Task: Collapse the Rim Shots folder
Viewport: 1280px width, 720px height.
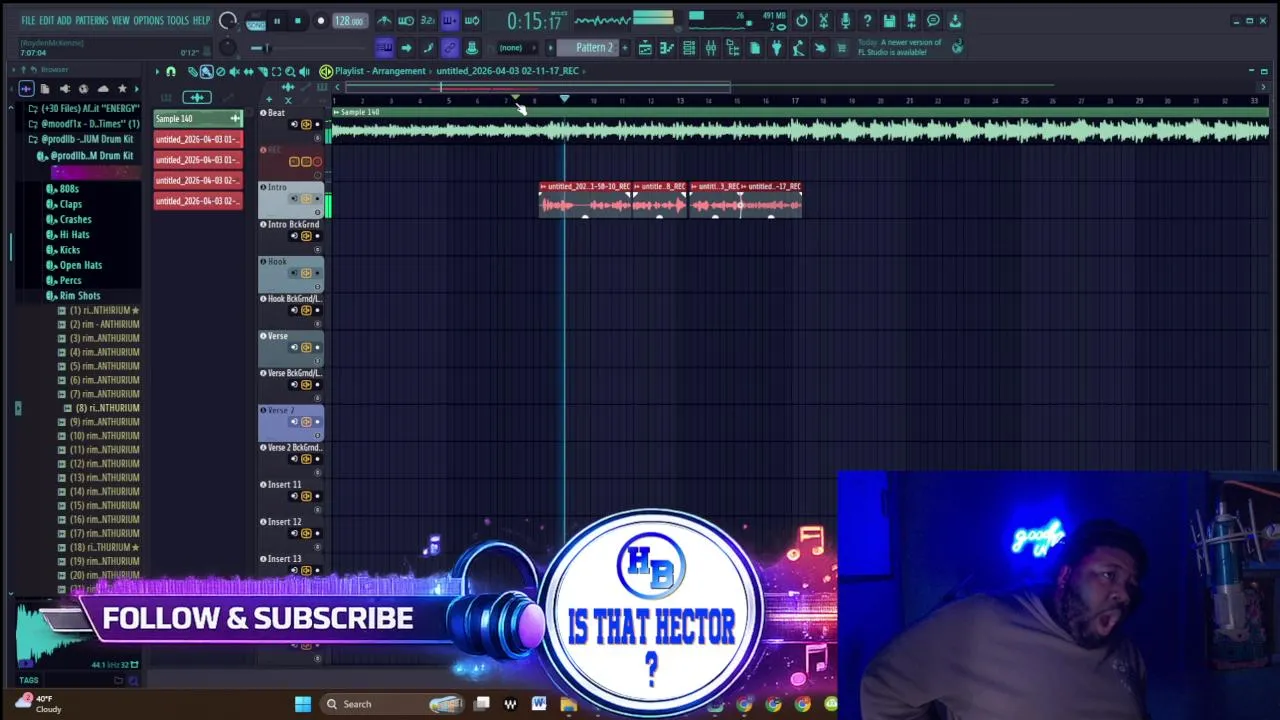Action: pos(79,296)
